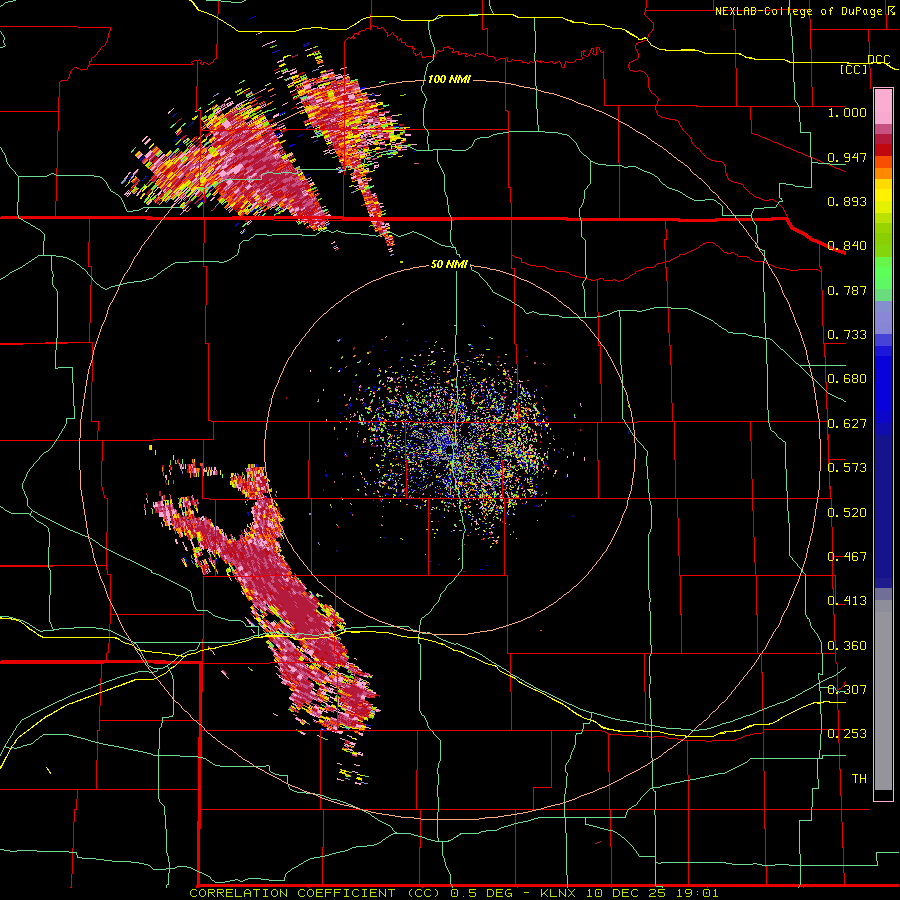The width and height of the screenshot is (900, 900).
Task: Select the 0.360 scale value
Action: pos(847,646)
